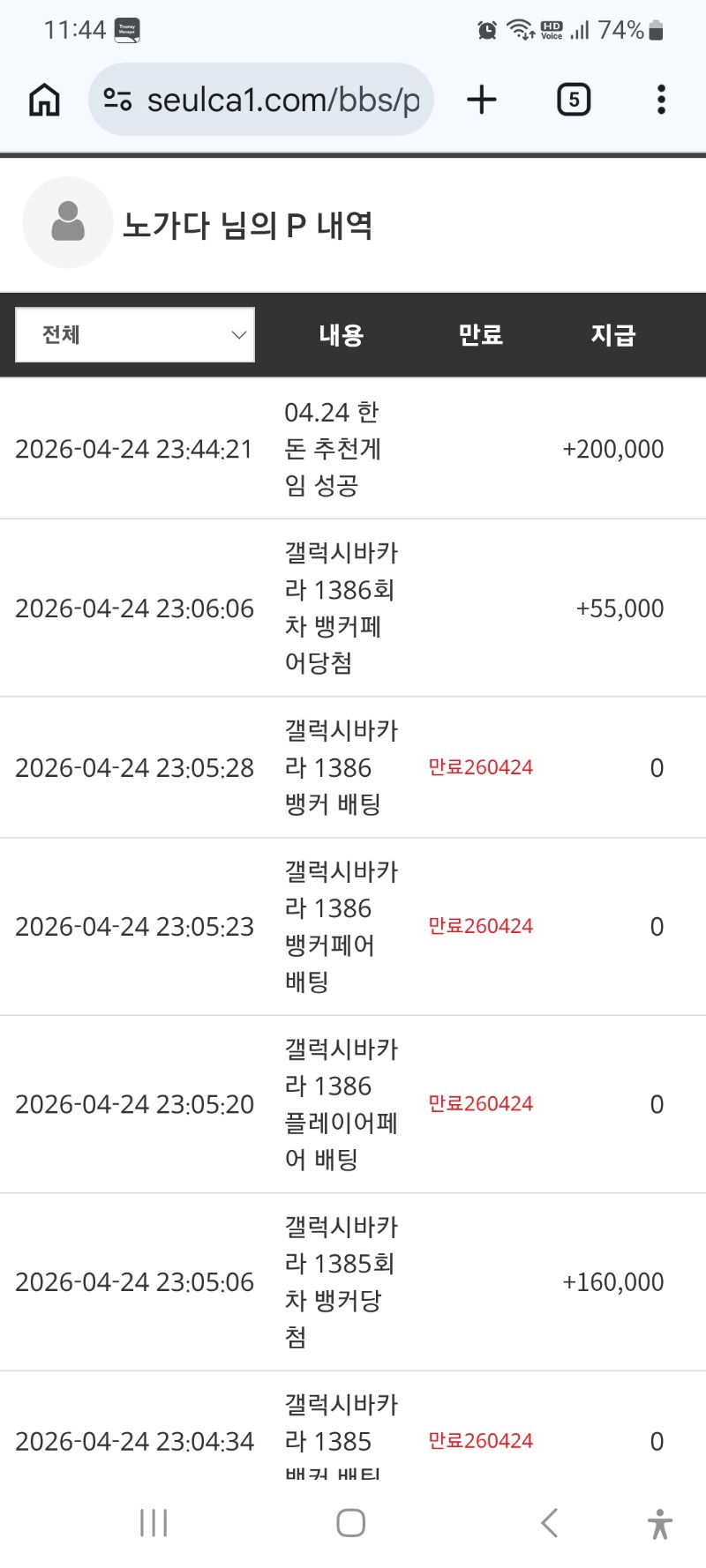The image size is (706, 1568).
Task: Click the 만료 column header
Action: 480,335
